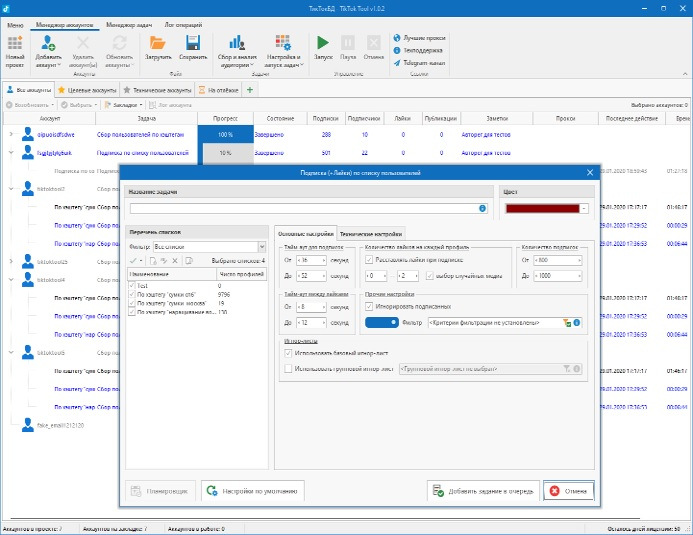Click 'Настройки по умолчанию' button
Image resolution: width=693 pixels, height=535 pixels.
point(253,490)
